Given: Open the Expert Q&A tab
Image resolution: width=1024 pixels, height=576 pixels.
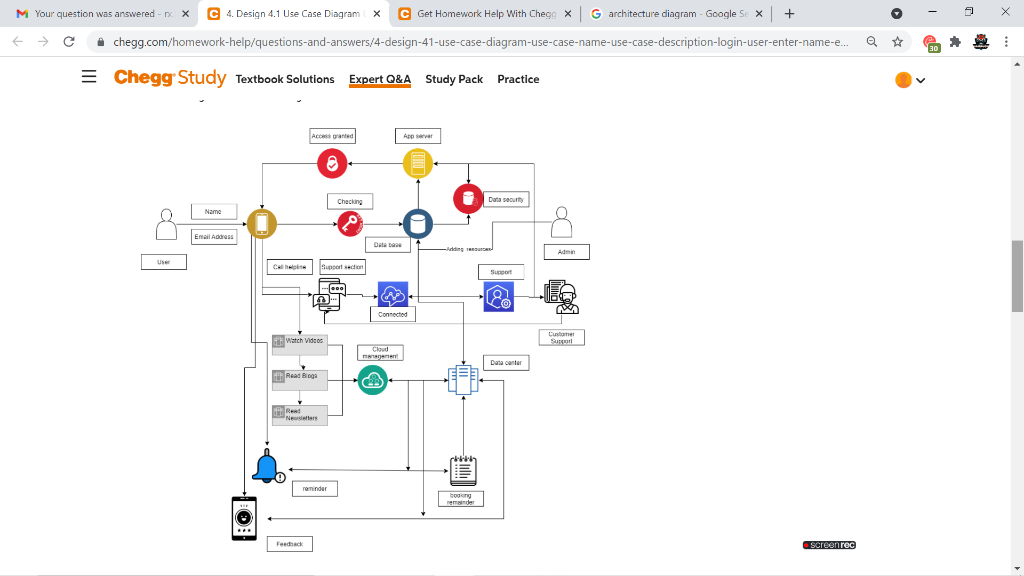Looking at the screenshot, I should point(379,79).
